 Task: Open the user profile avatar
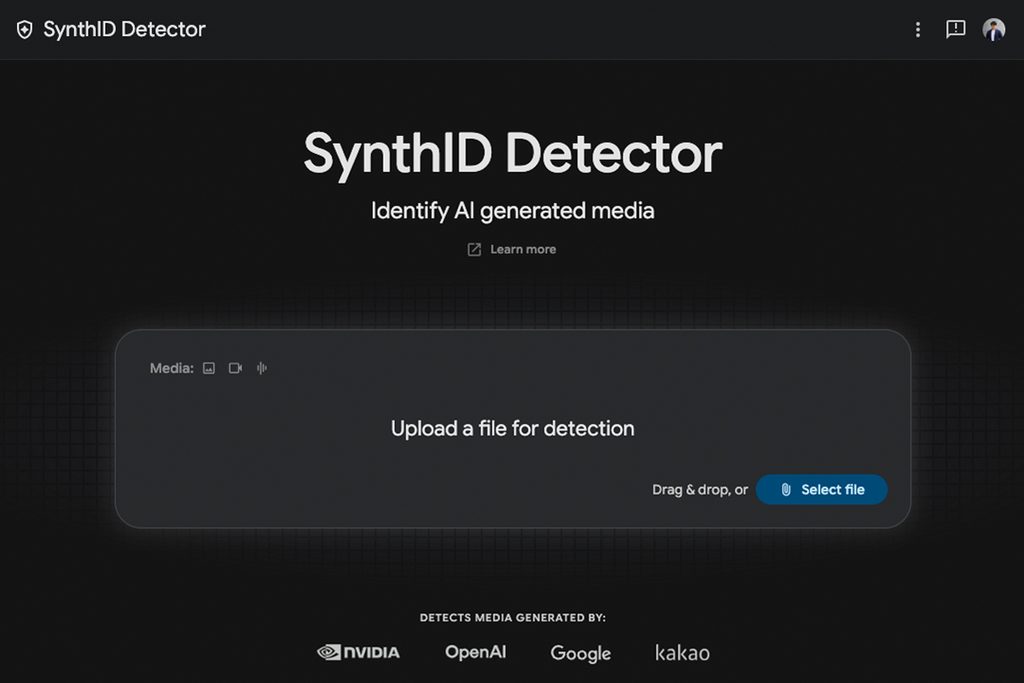click(993, 29)
